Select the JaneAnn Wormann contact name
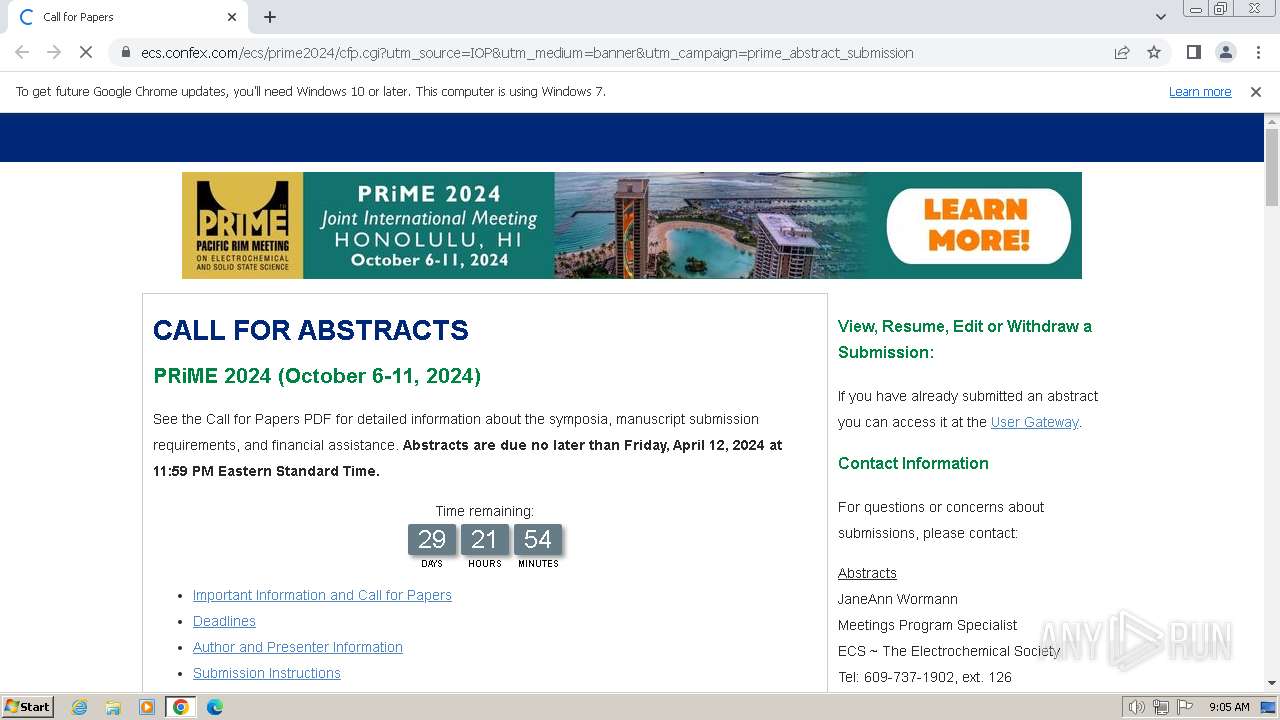Image resolution: width=1280 pixels, height=720 pixels. [x=898, y=599]
